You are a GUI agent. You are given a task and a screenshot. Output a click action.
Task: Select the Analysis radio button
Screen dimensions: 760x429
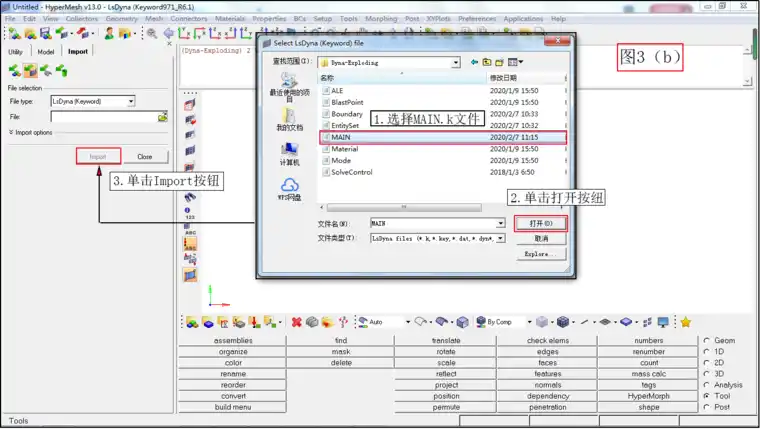pos(707,385)
